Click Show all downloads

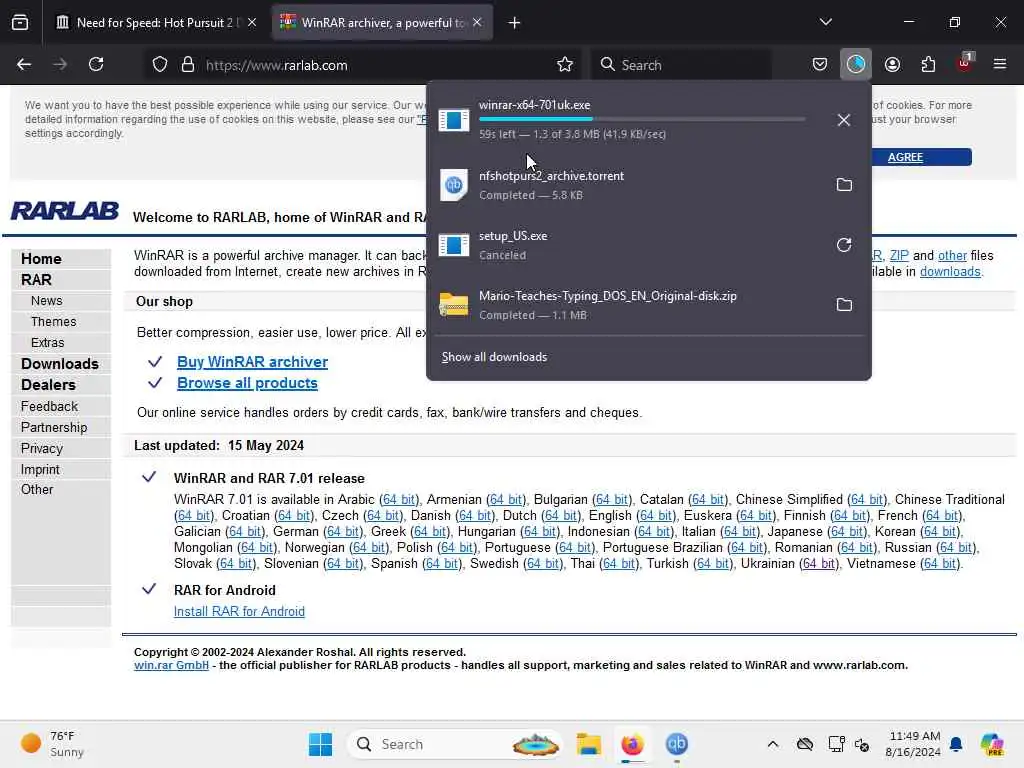pos(494,357)
